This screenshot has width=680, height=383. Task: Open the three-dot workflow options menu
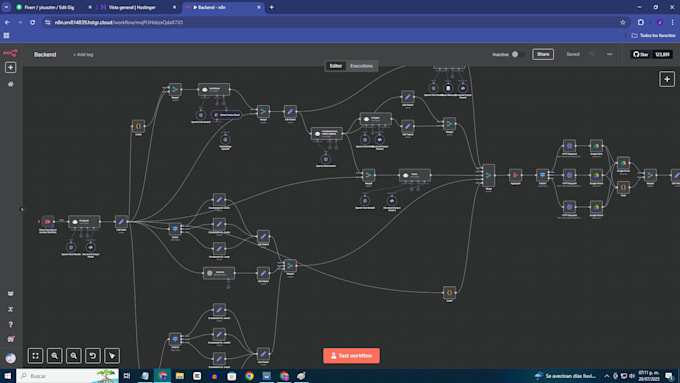[x=610, y=54]
